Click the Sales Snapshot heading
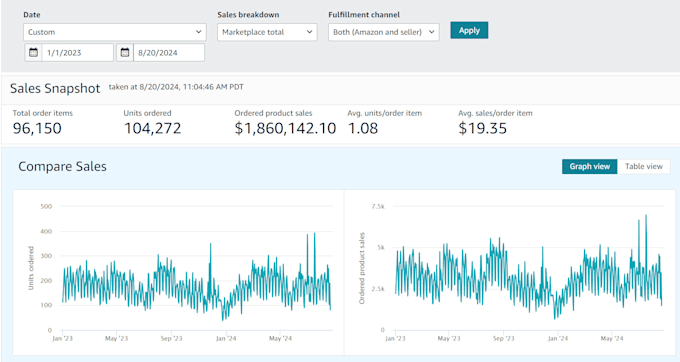680x362 pixels. (x=55, y=88)
